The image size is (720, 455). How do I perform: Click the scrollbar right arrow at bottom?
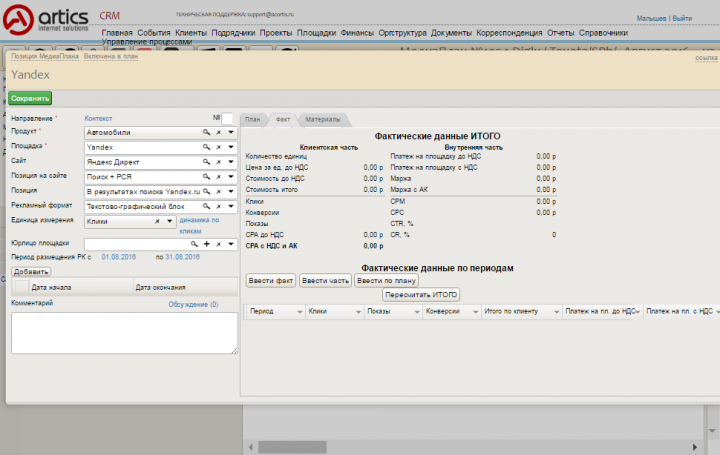[695, 447]
